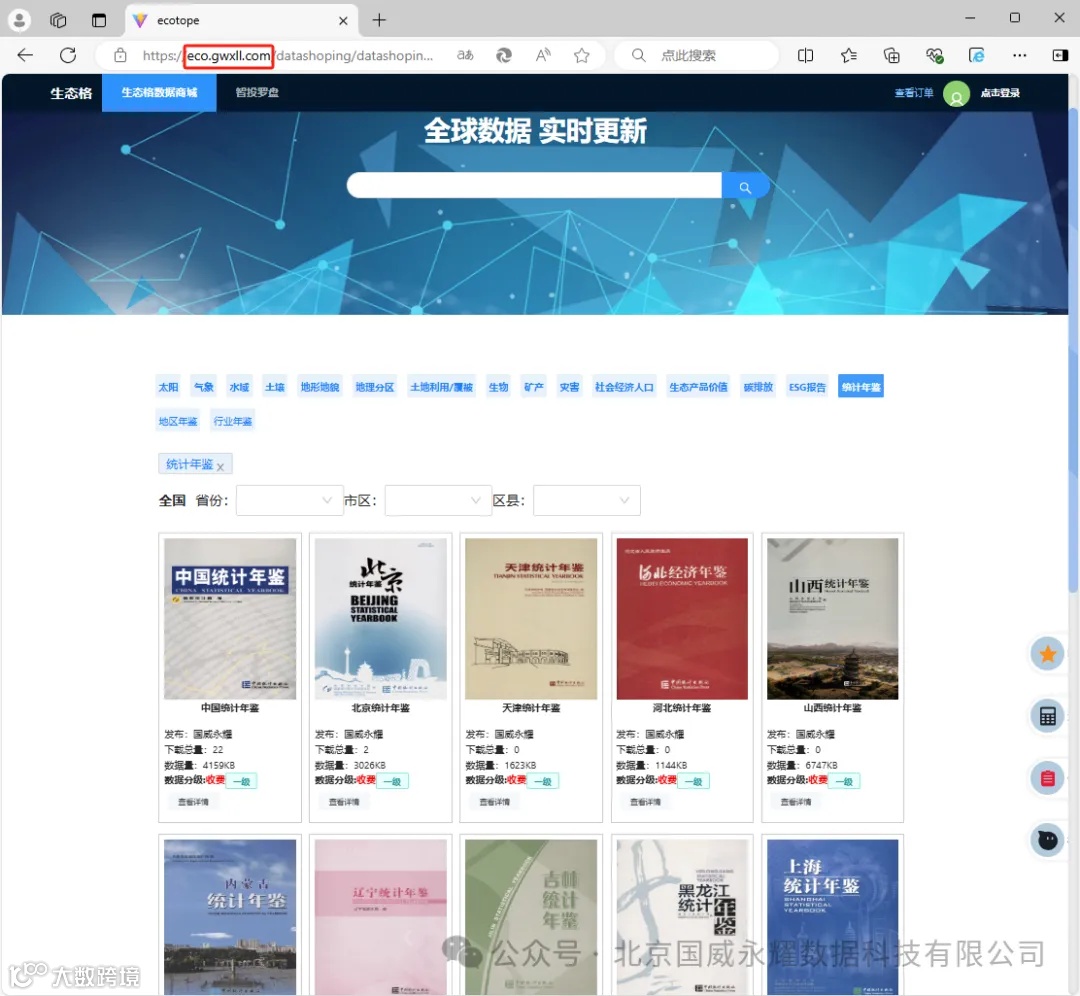
Task: Click the read aloud icon
Action: click(543, 55)
